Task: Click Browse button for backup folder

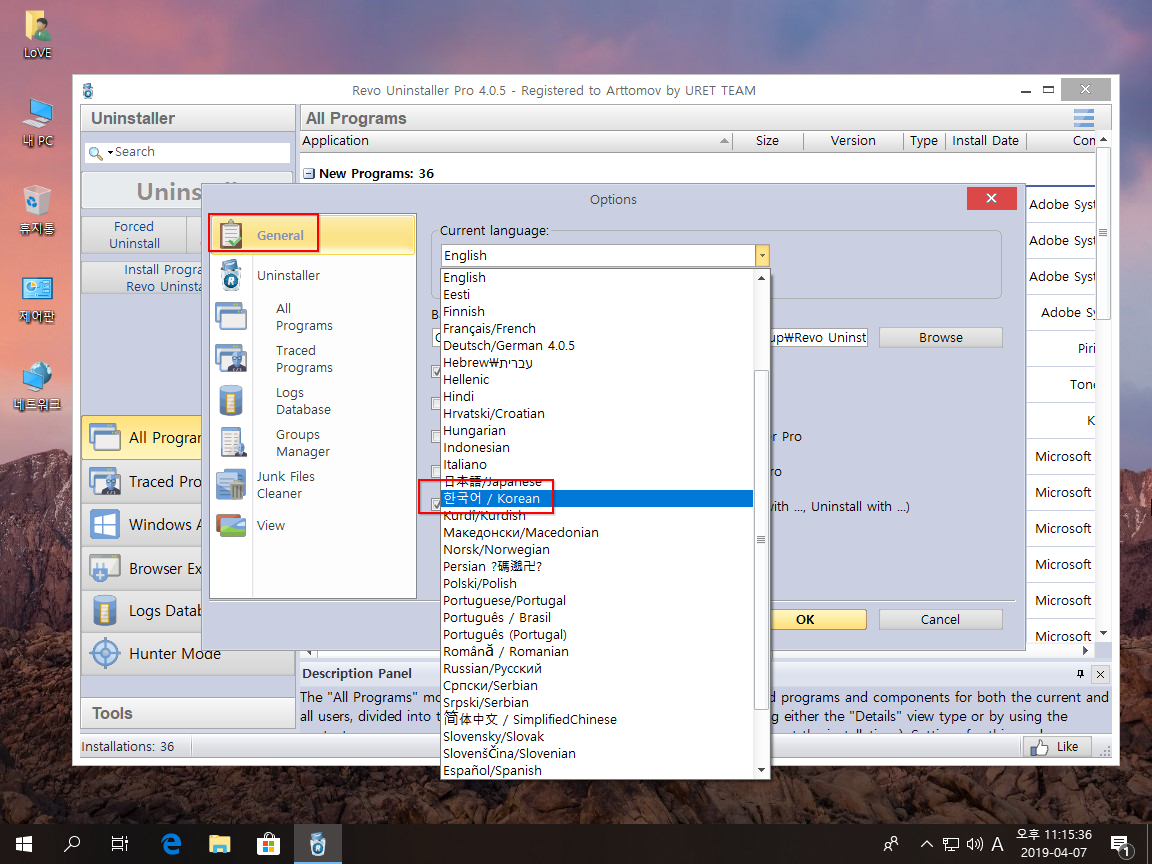Action: pyautogui.click(x=940, y=337)
